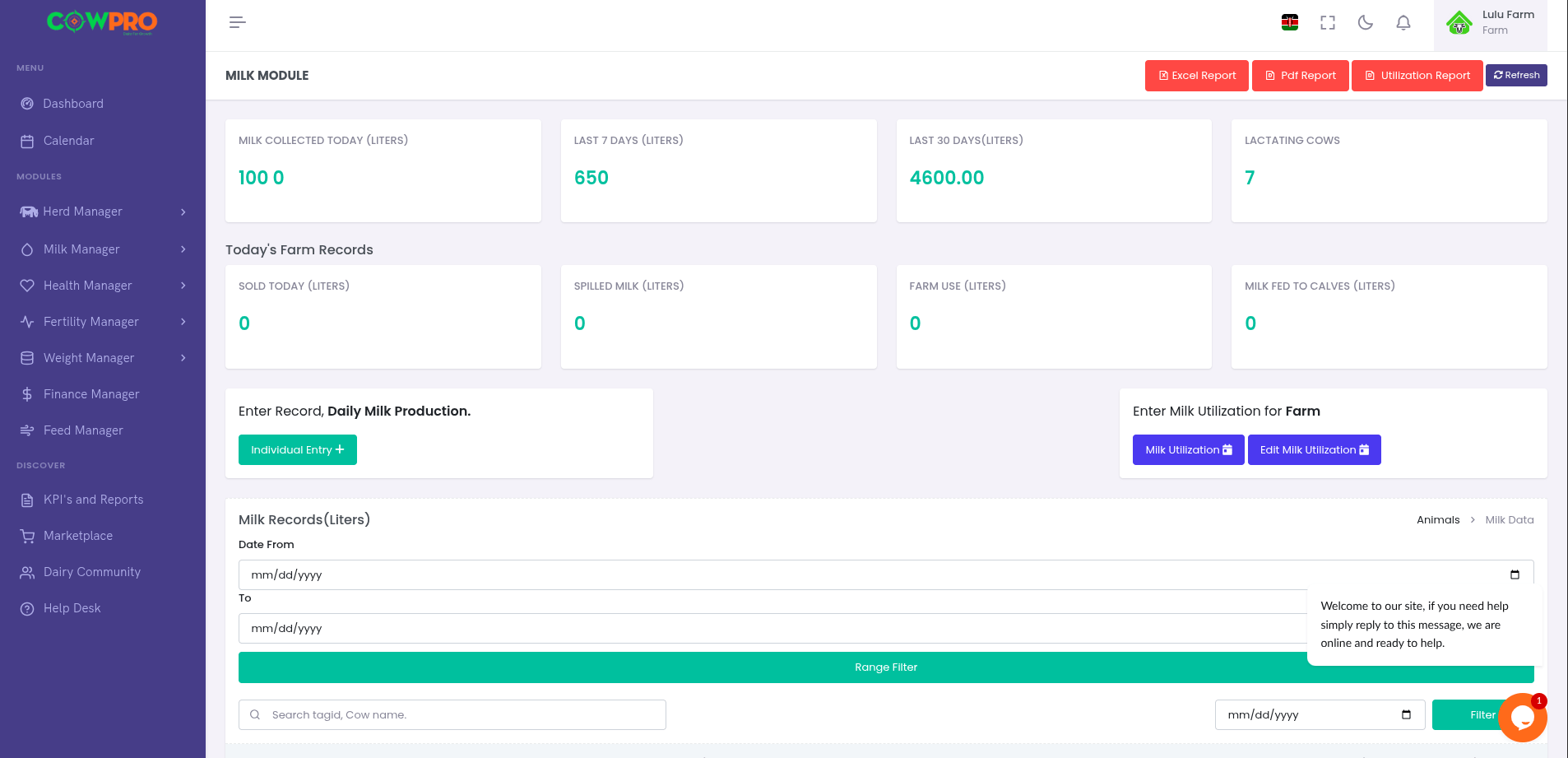1568x758 pixels.
Task: Click the CowPro logo
Action: [x=102, y=22]
